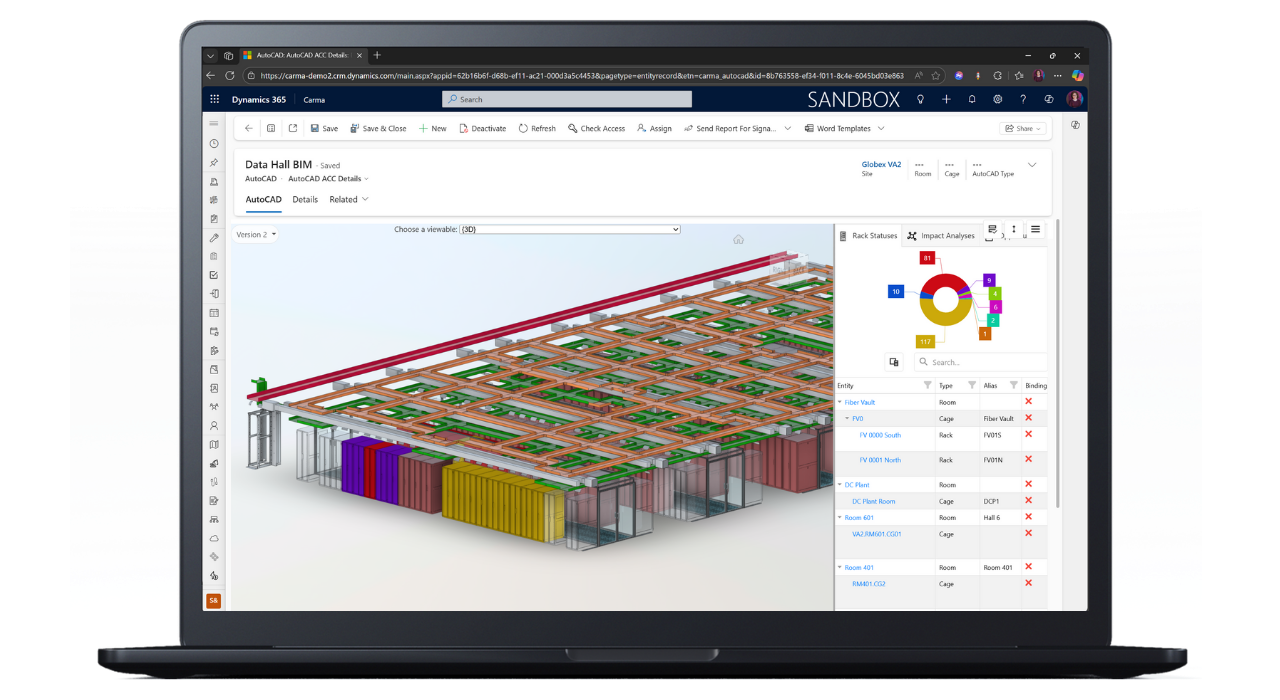Click the Search box in the Rack Statuses panel

[x=980, y=361]
